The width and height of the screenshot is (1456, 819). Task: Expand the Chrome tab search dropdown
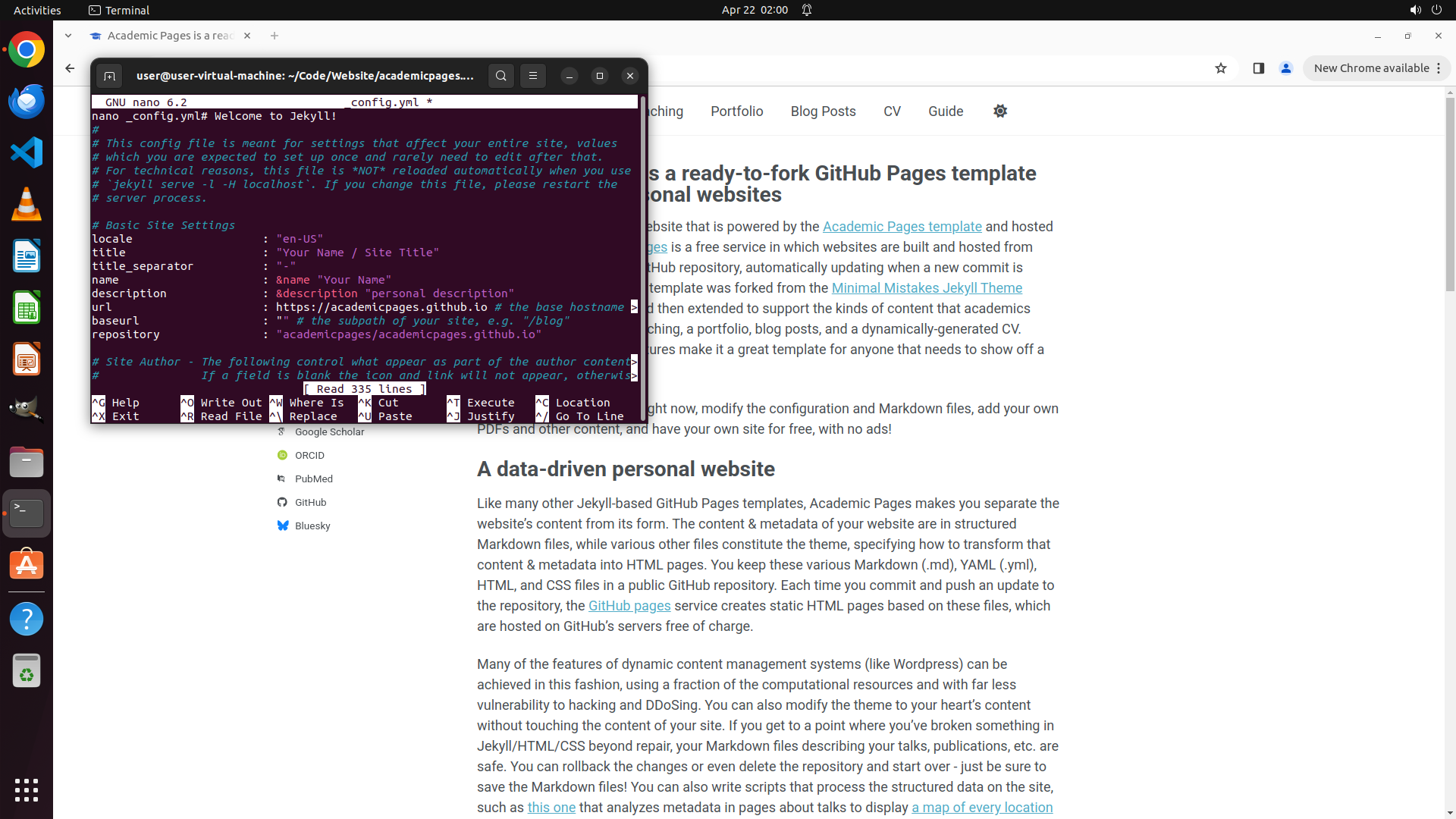click(68, 36)
